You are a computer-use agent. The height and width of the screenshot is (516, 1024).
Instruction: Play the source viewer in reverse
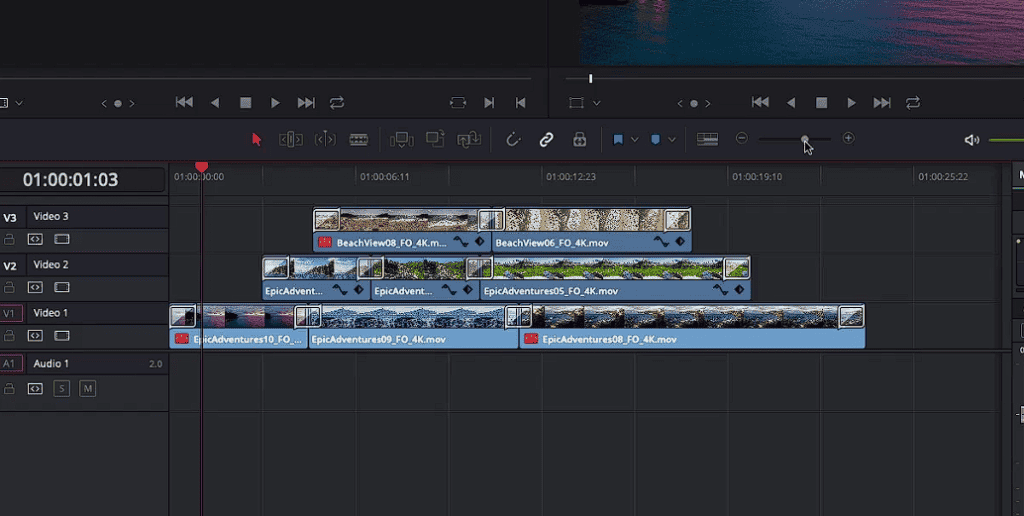pos(215,103)
